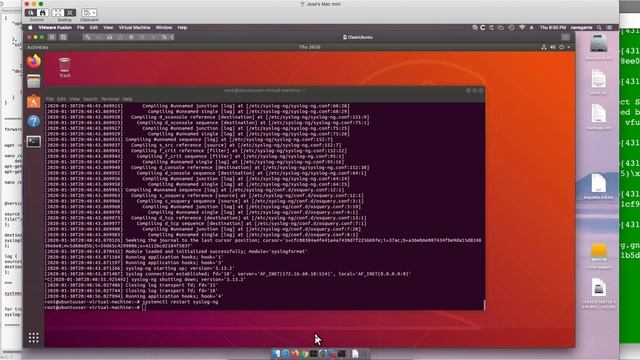Viewport: 640px width, 360px height.
Task: Click the VMware settings wrench icon
Action: 87,37
